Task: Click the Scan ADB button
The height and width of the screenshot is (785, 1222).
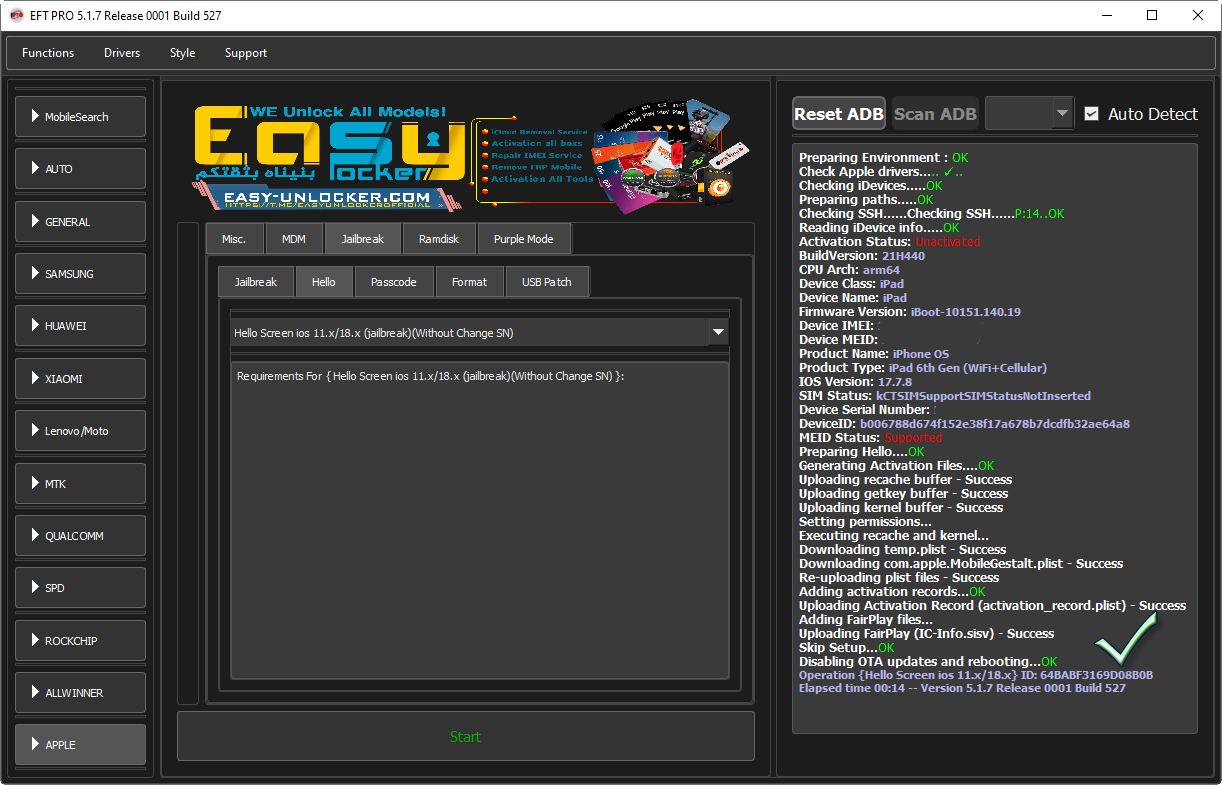Action: coord(935,114)
